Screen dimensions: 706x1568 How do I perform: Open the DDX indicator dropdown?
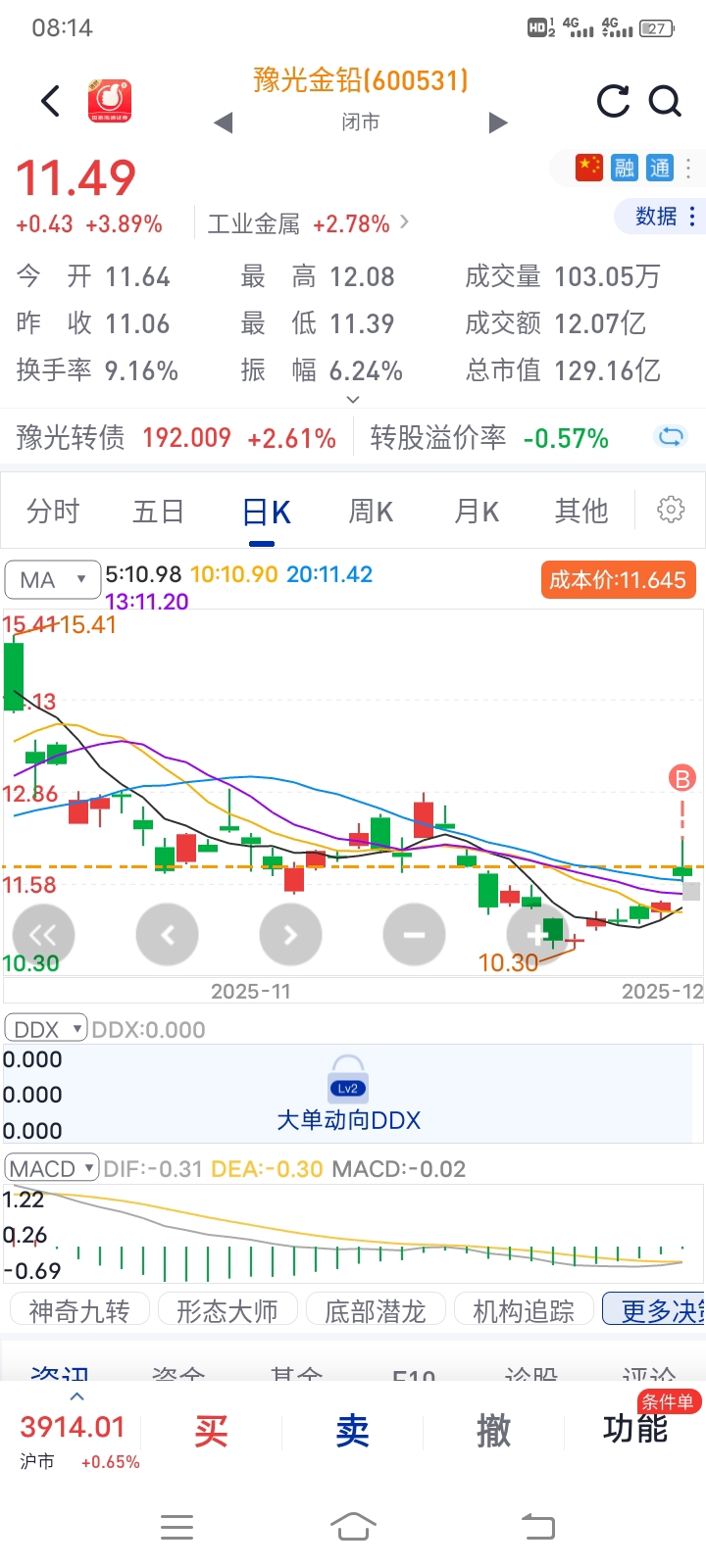(x=46, y=1029)
